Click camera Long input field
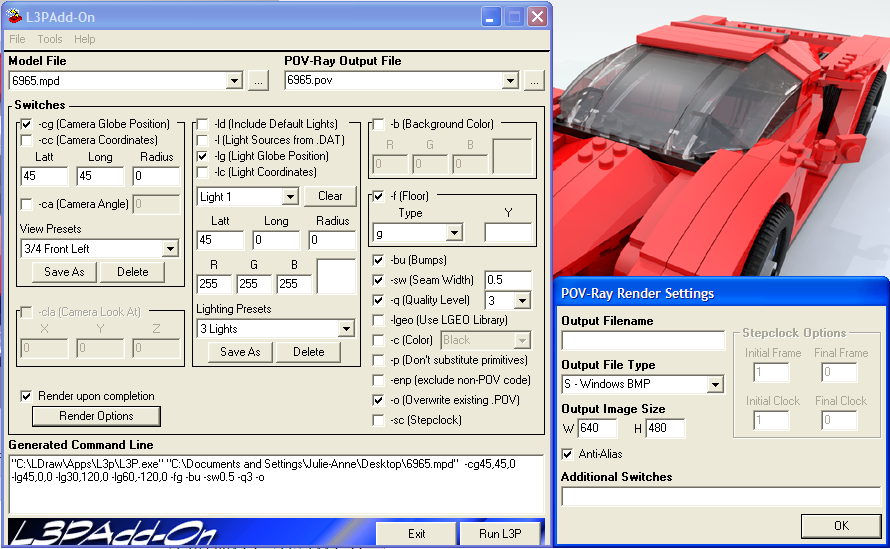 pyautogui.click(x=100, y=177)
